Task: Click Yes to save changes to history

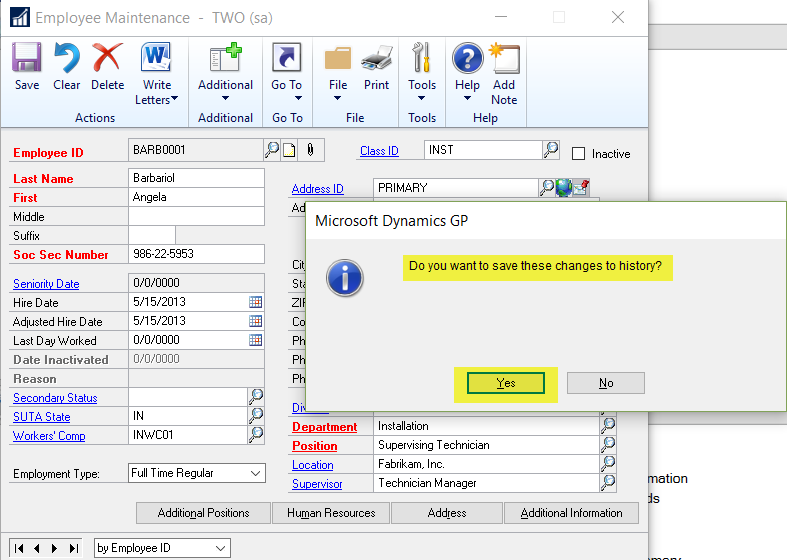Action: [505, 383]
